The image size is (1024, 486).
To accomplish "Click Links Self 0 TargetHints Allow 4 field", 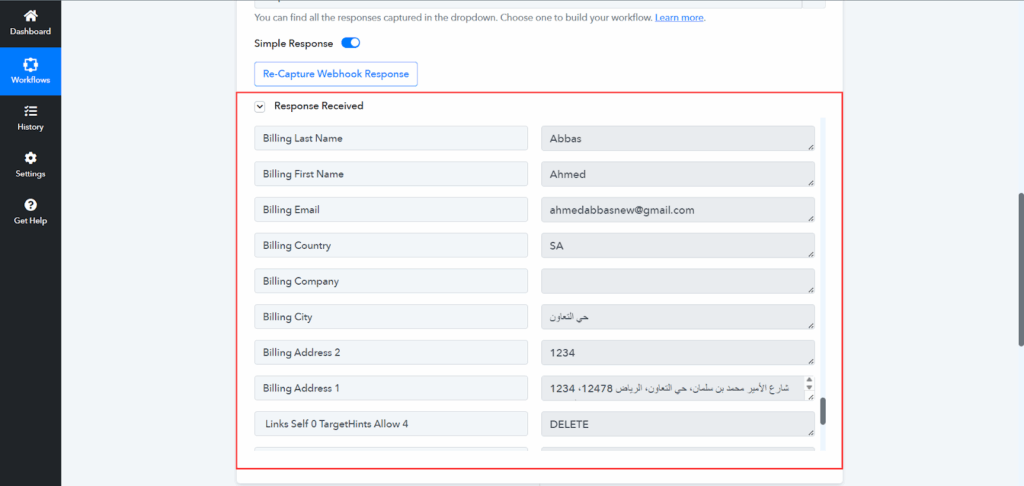I will (391, 424).
